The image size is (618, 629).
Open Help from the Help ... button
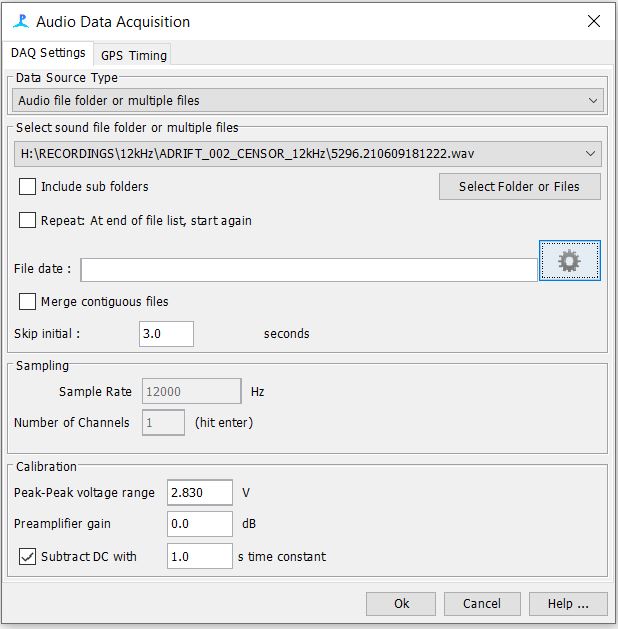click(560, 604)
